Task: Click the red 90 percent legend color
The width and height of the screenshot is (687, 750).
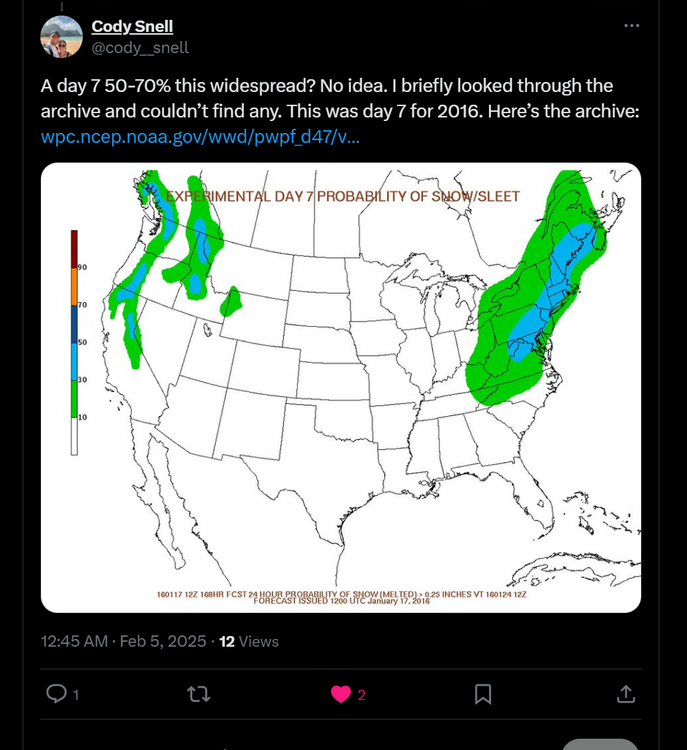Action: coord(74,249)
